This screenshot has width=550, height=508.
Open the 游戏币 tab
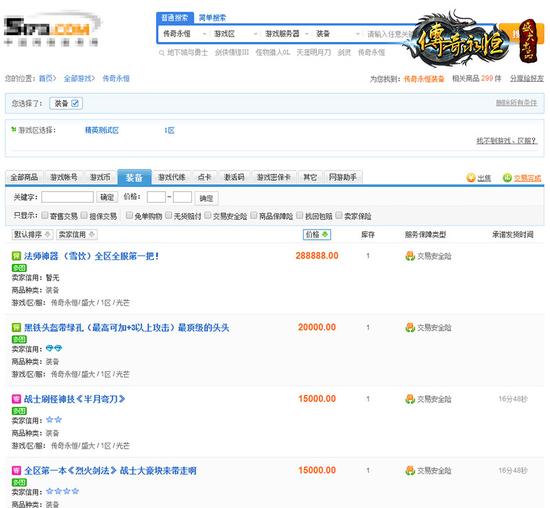[x=100, y=178]
